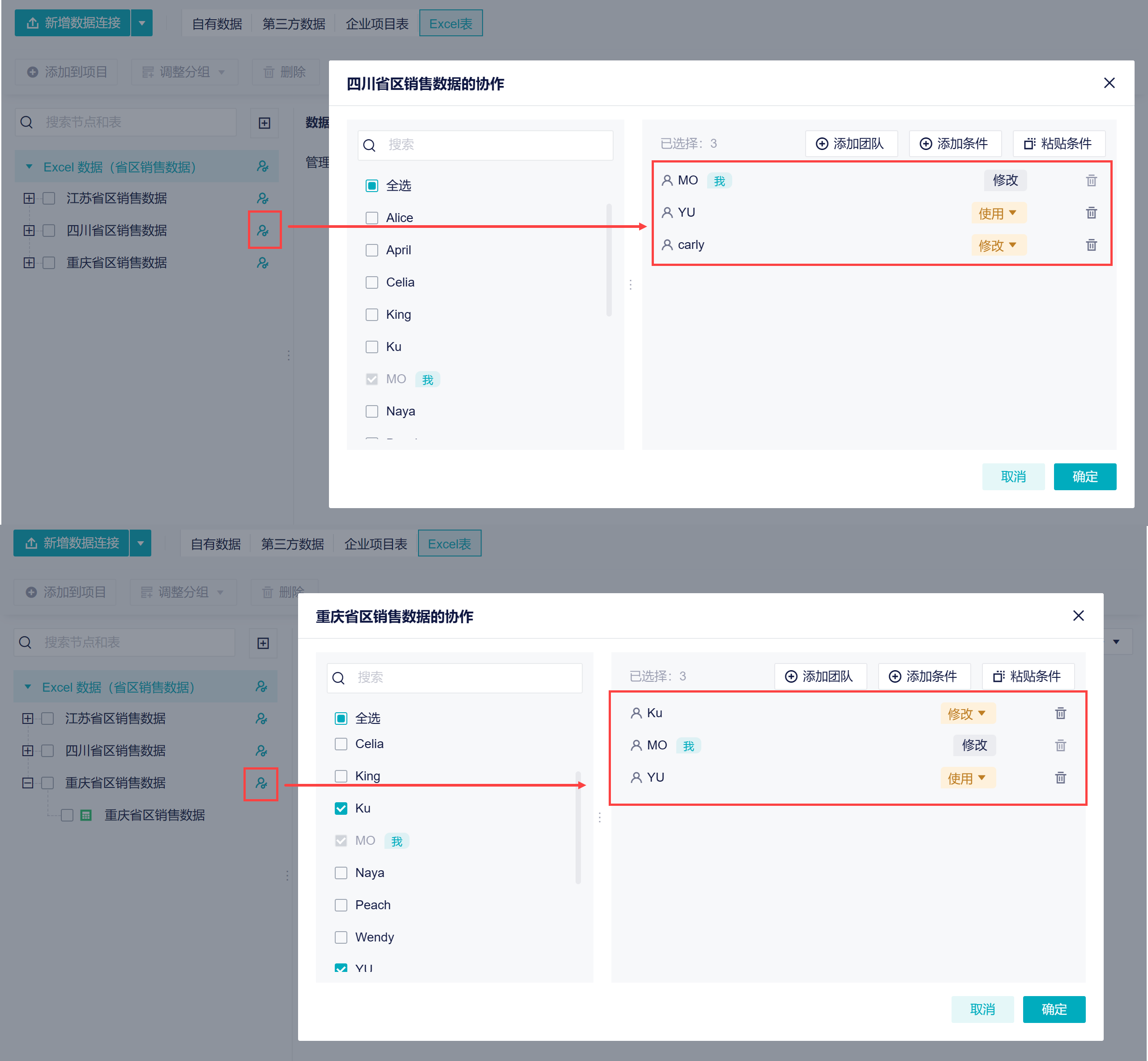Uncheck Ku in Chongqing user list
Image resolution: width=1148 pixels, height=1061 pixels.
click(x=341, y=809)
